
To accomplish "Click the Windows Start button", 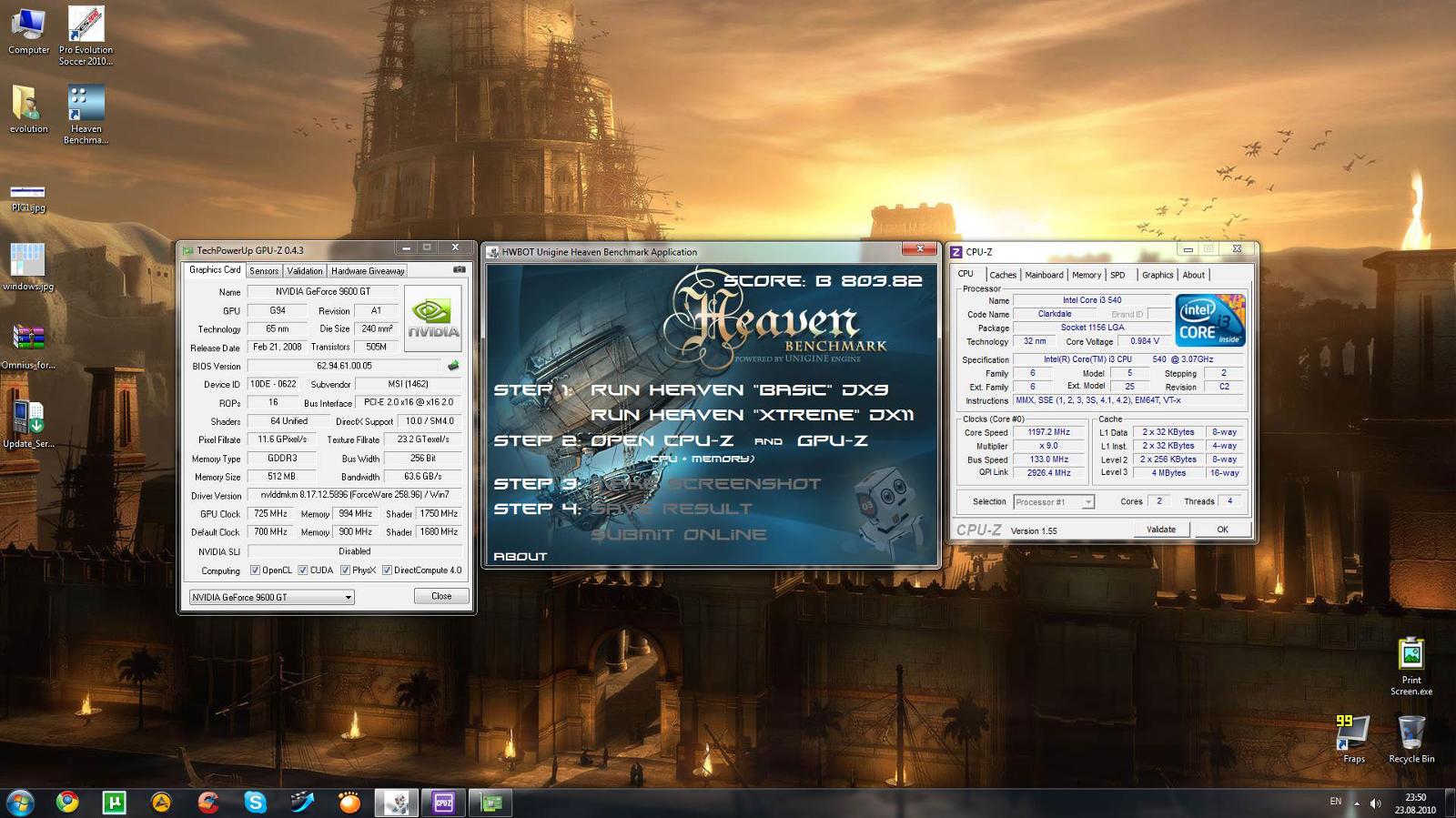I will pyautogui.click(x=20, y=803).
